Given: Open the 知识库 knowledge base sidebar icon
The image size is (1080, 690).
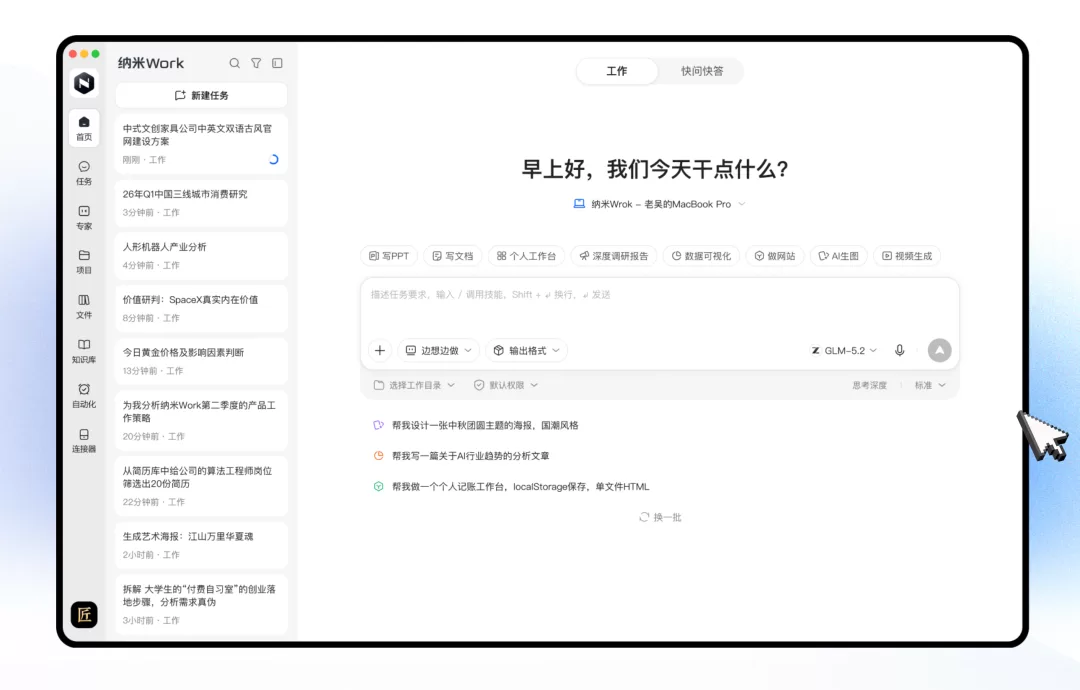Looking at the screenshot, I should (x=84, y=351).
